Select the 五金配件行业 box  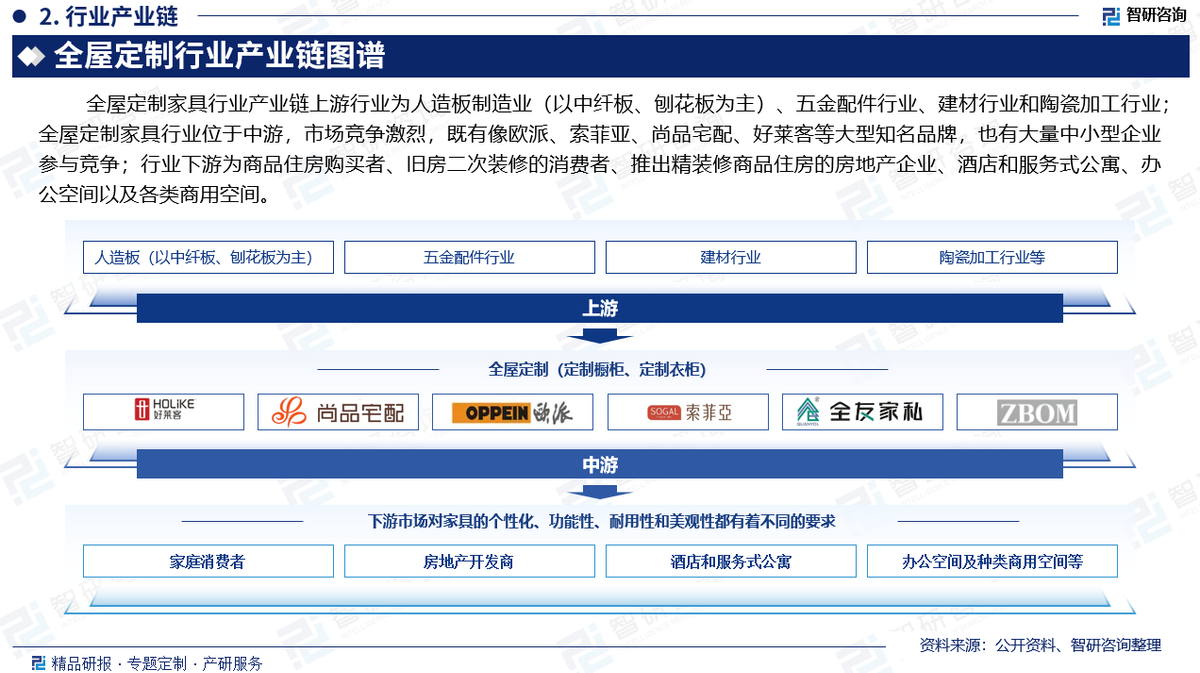469,257
